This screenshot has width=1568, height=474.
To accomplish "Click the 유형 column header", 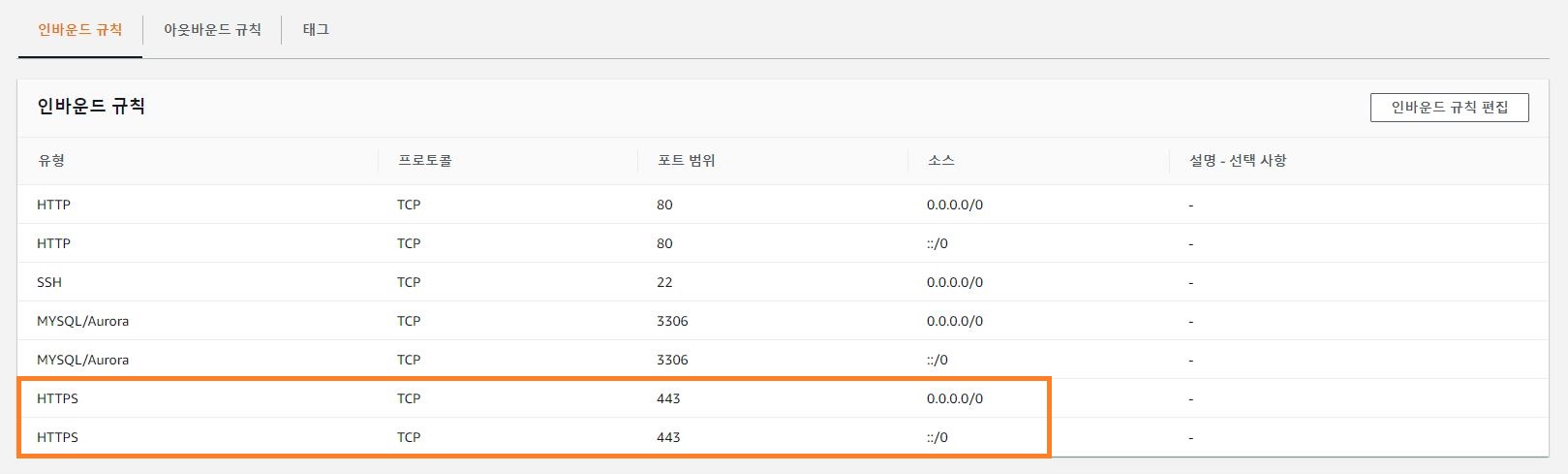I will click(51, 160).
